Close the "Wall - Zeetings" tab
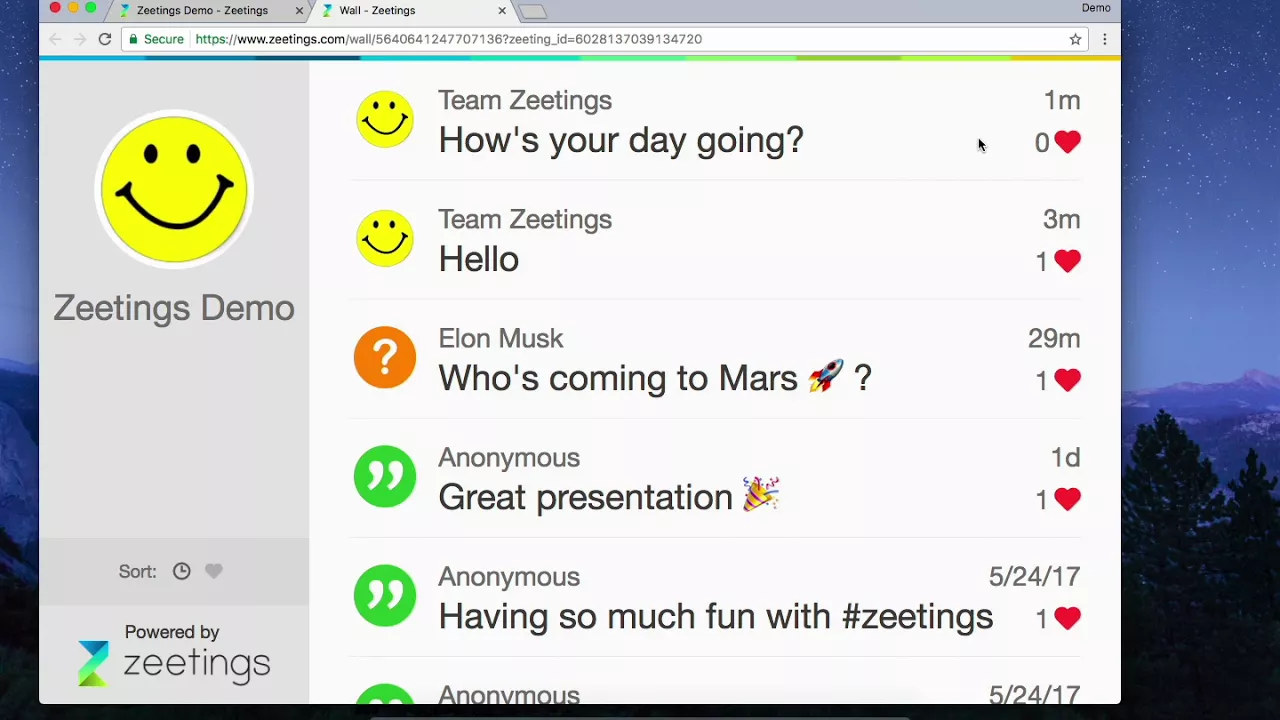Image resolution: width=1280 pixels, height=720 pixels. (502, 10)
